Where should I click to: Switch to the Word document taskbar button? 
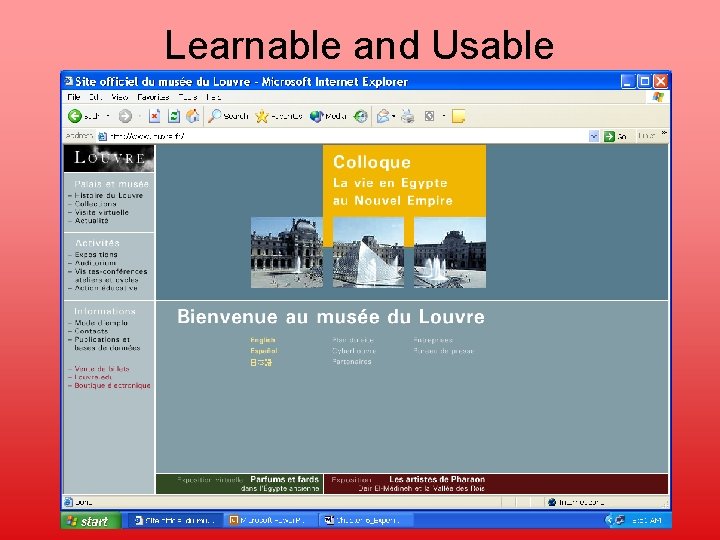(x=366, y=521)
